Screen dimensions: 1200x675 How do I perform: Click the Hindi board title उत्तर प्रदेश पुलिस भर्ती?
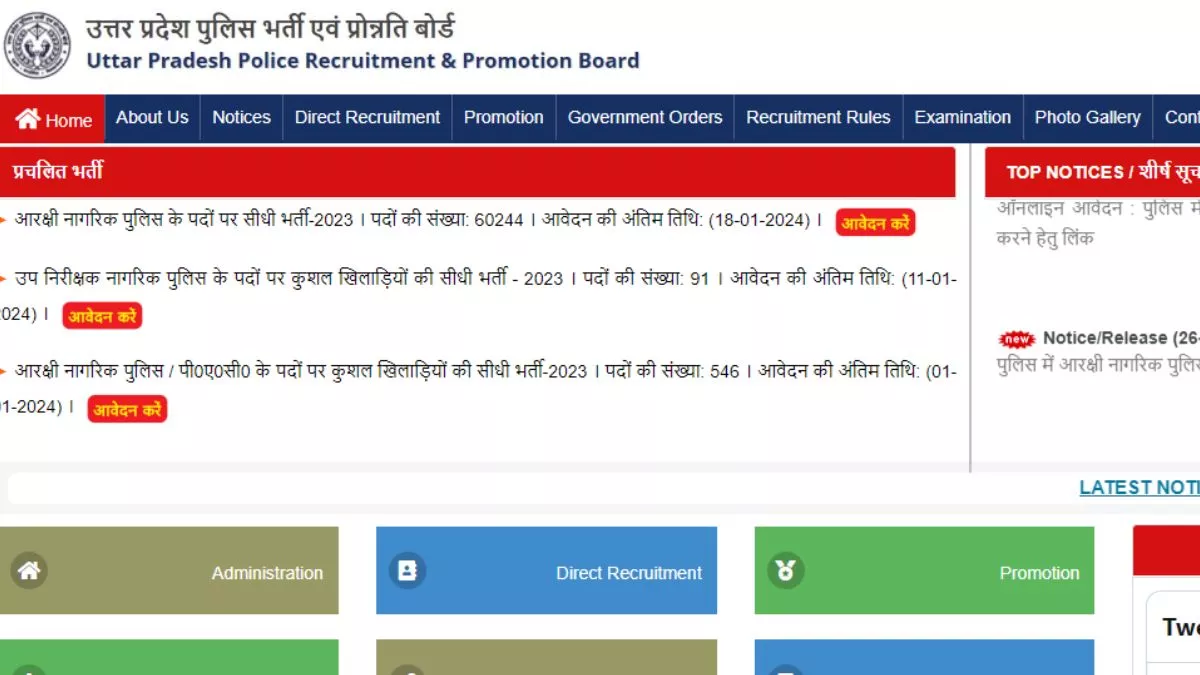coord(271,27)
